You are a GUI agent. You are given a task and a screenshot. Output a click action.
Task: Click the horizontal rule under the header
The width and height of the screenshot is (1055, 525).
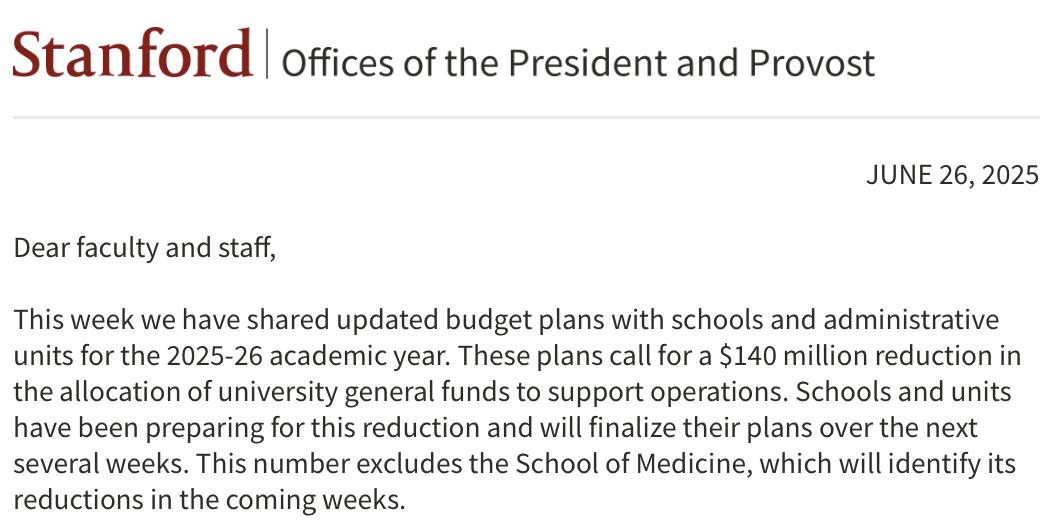tap(527, 118)
